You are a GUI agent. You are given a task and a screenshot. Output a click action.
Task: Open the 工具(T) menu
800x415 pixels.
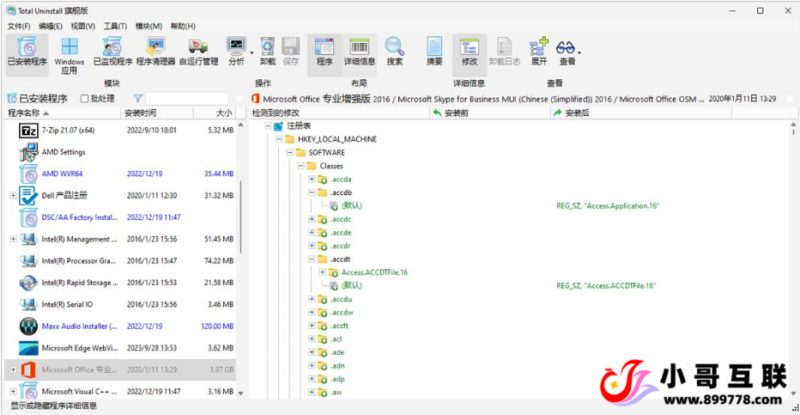(x=115, y=26)
